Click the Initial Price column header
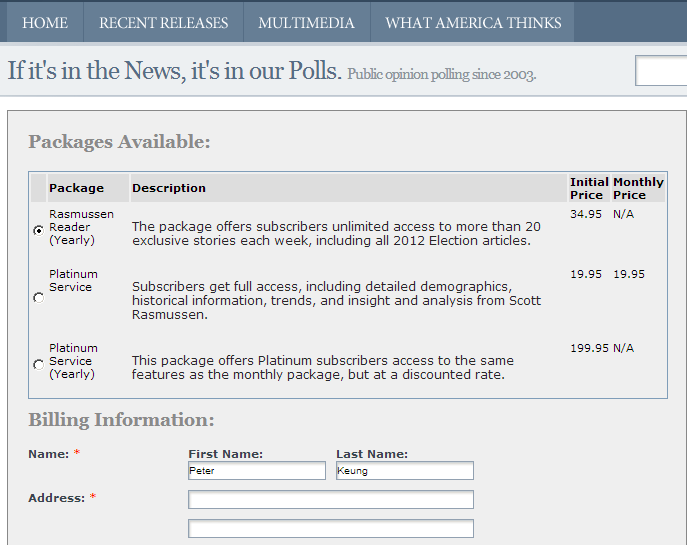687x545 pixels. click(x=589, y=188)
